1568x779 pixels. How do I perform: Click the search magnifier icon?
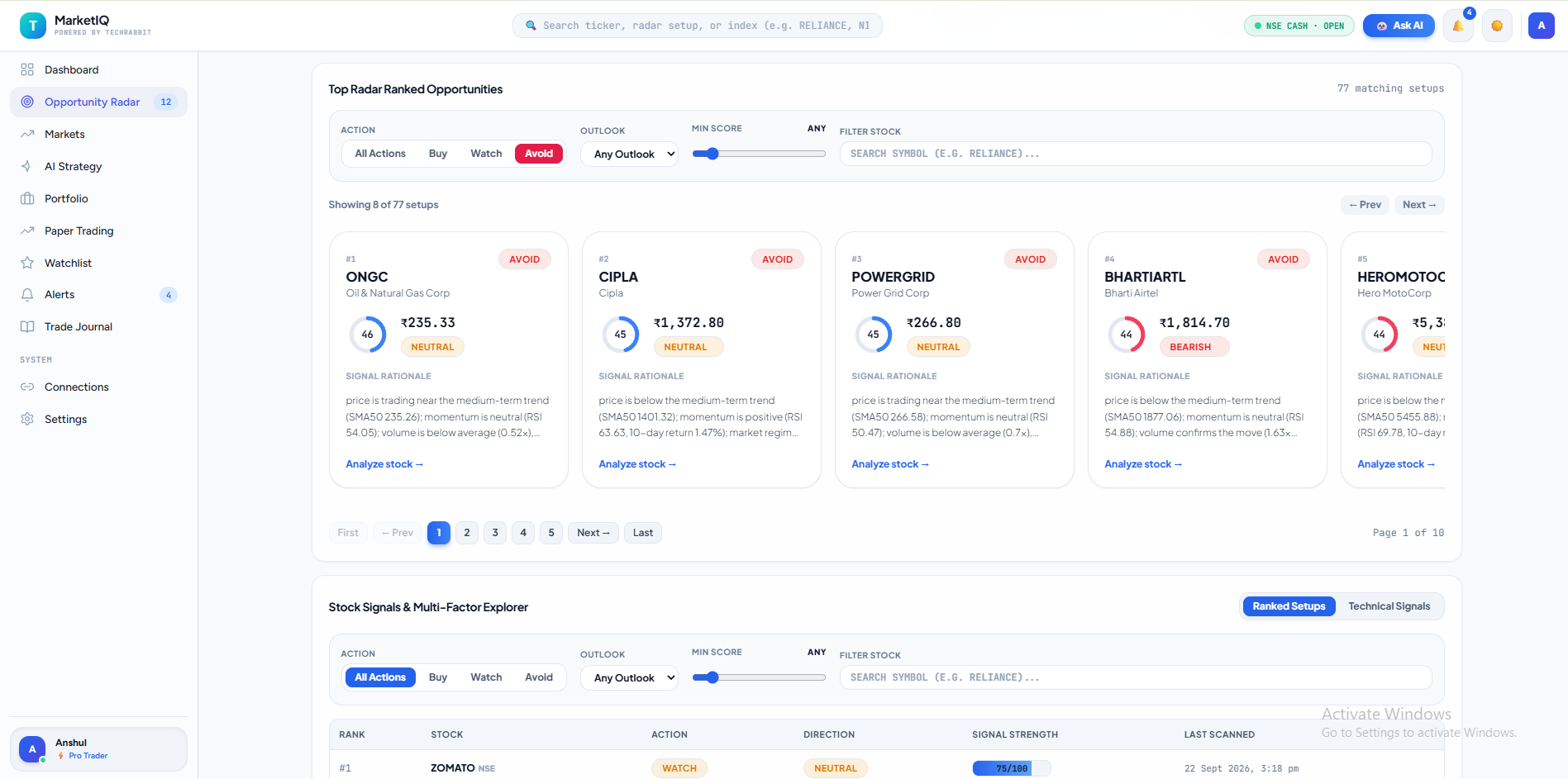tap(531, 26)
